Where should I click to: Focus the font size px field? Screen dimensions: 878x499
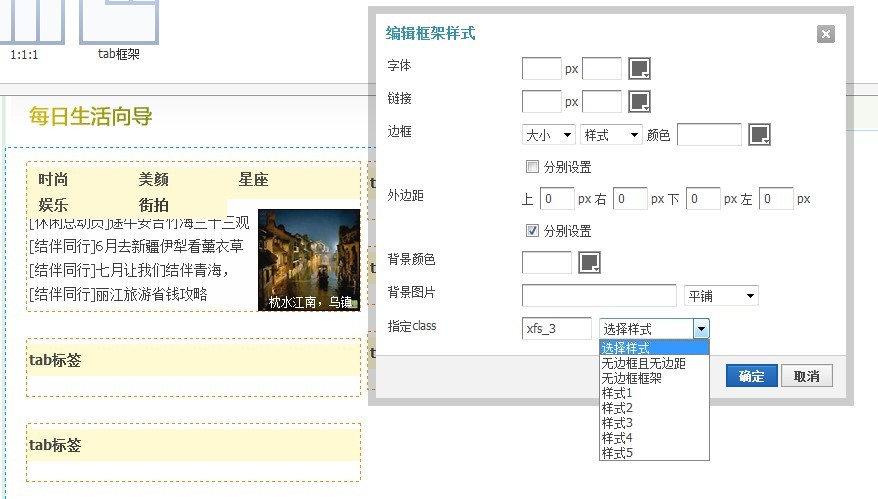541,68
